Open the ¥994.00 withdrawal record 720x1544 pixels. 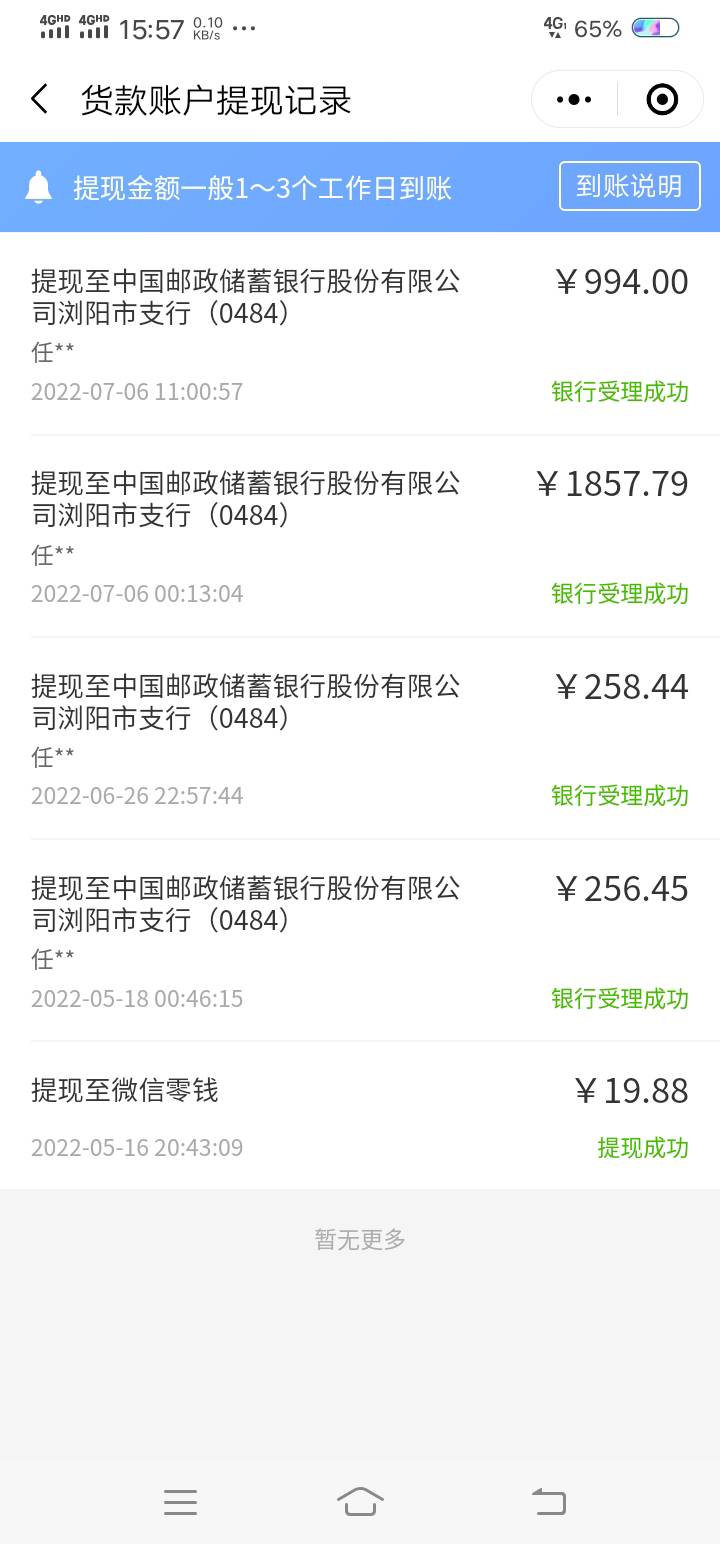point(360,333)
